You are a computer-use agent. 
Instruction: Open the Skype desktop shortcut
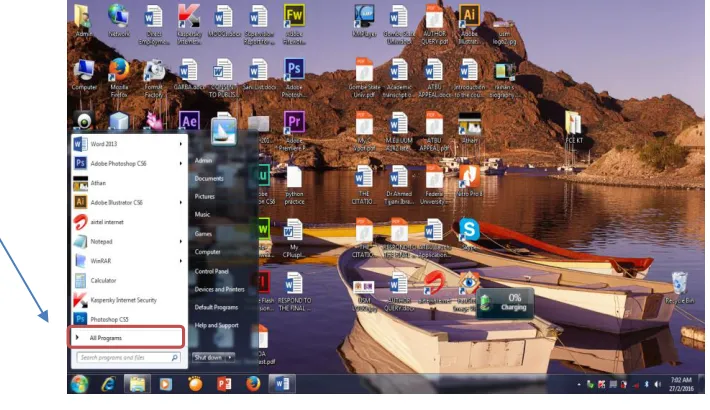469,233
